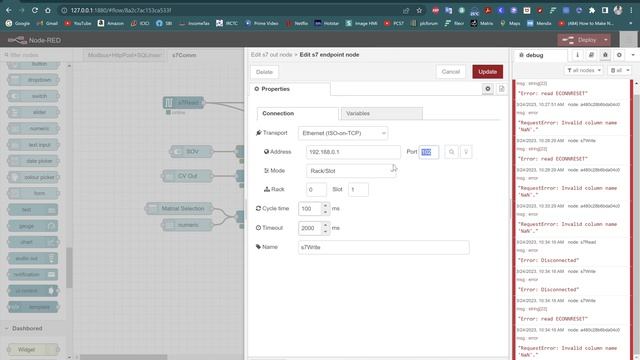The image size is (640, 360).
Task: Click the Slot input field
Action: 358,189
